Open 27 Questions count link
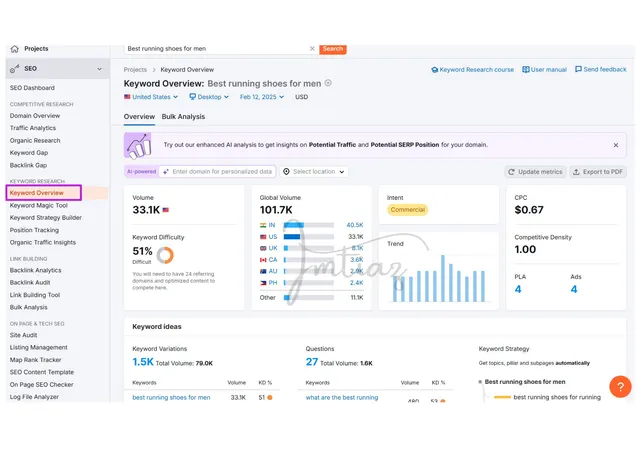Screen dimensions: 640x452 coord(312,362)
